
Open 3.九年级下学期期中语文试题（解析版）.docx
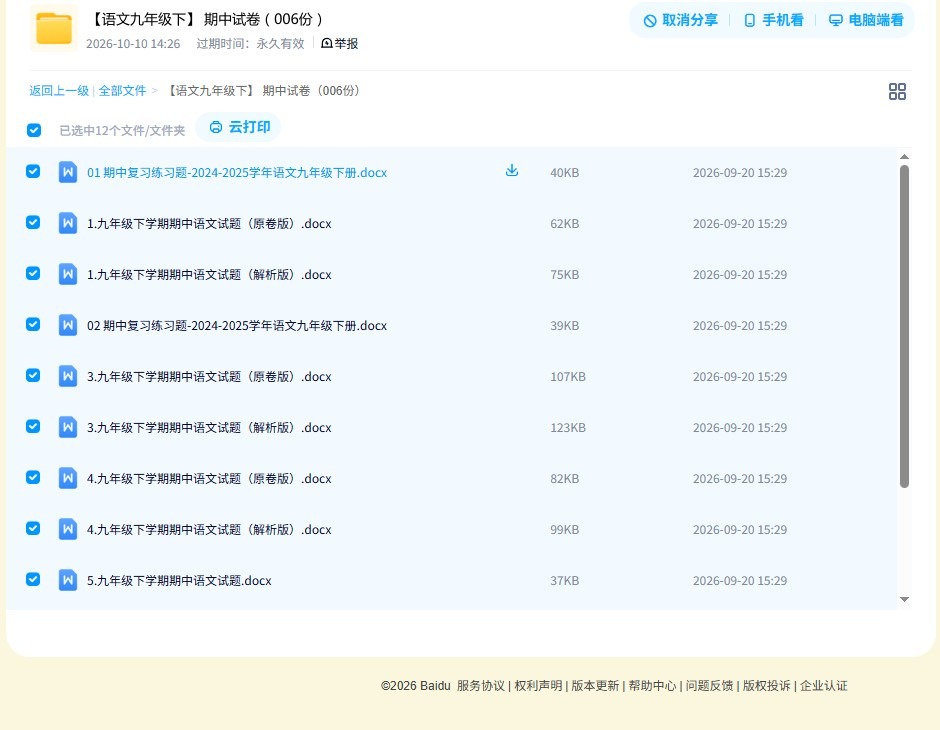coord(209,427)
